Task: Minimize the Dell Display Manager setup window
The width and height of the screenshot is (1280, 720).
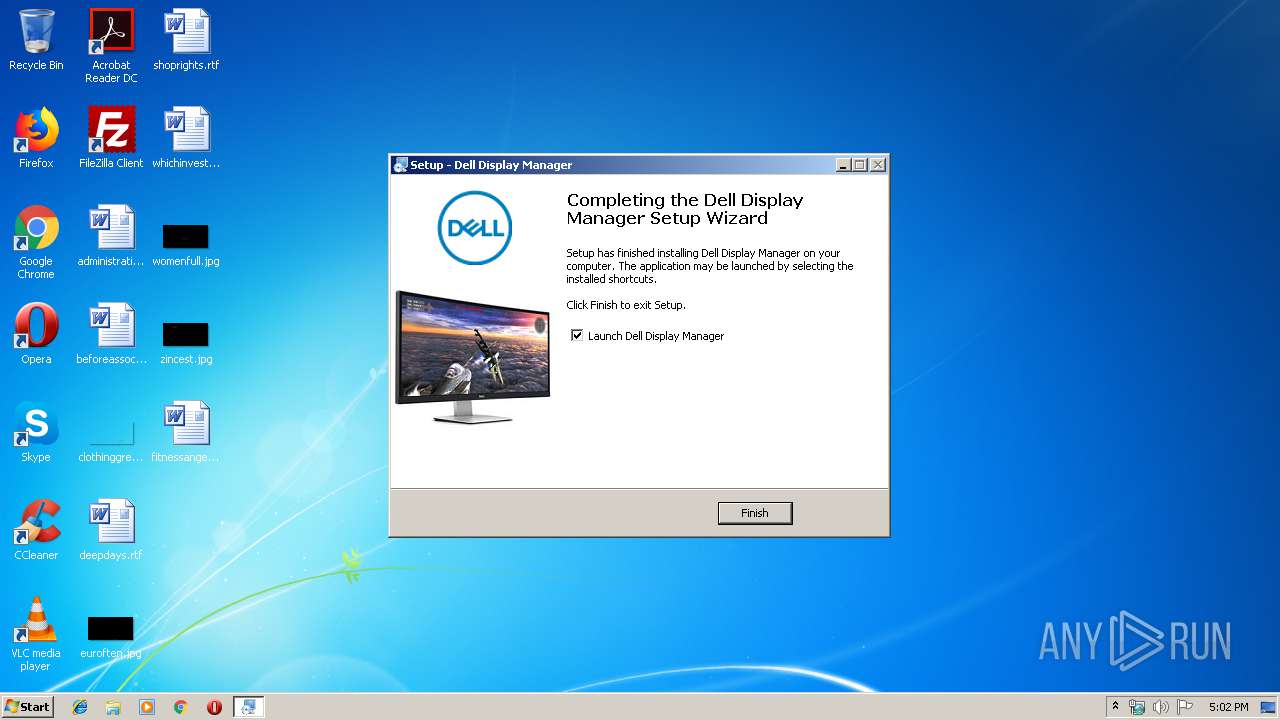Action: (843, 165)
